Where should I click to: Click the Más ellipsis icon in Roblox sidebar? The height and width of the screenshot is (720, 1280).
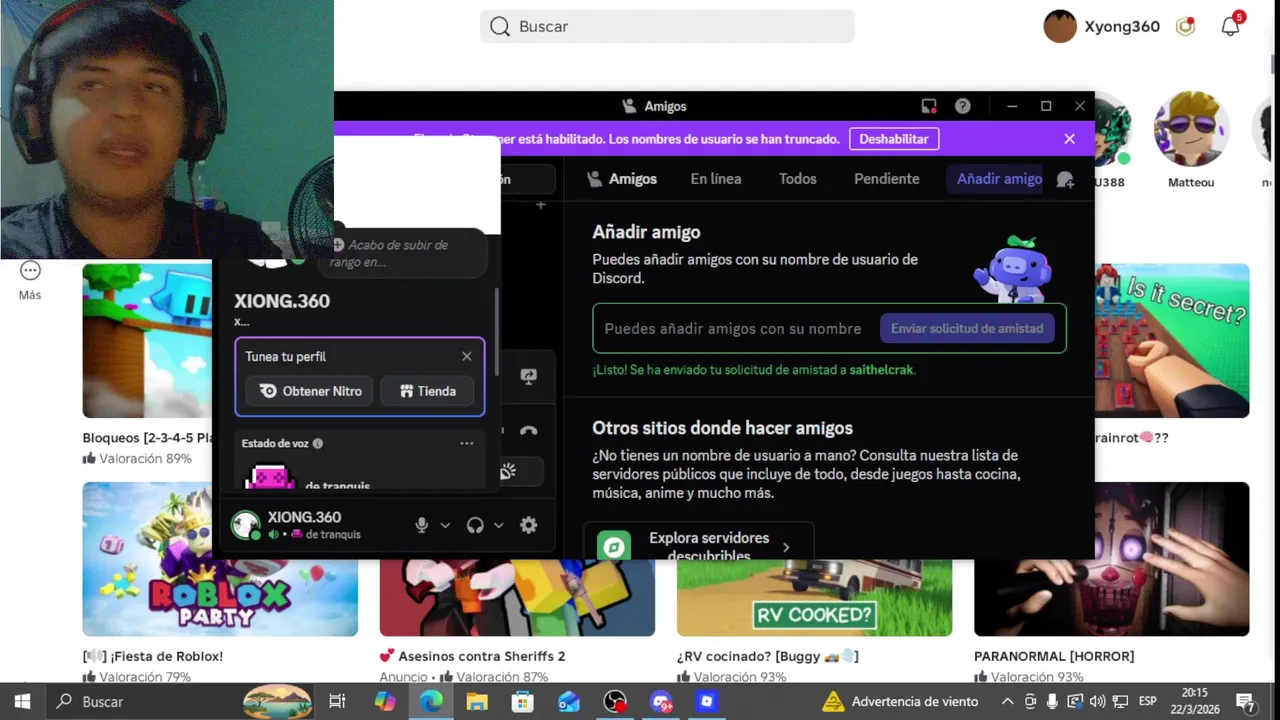click(x=30, y=270)
